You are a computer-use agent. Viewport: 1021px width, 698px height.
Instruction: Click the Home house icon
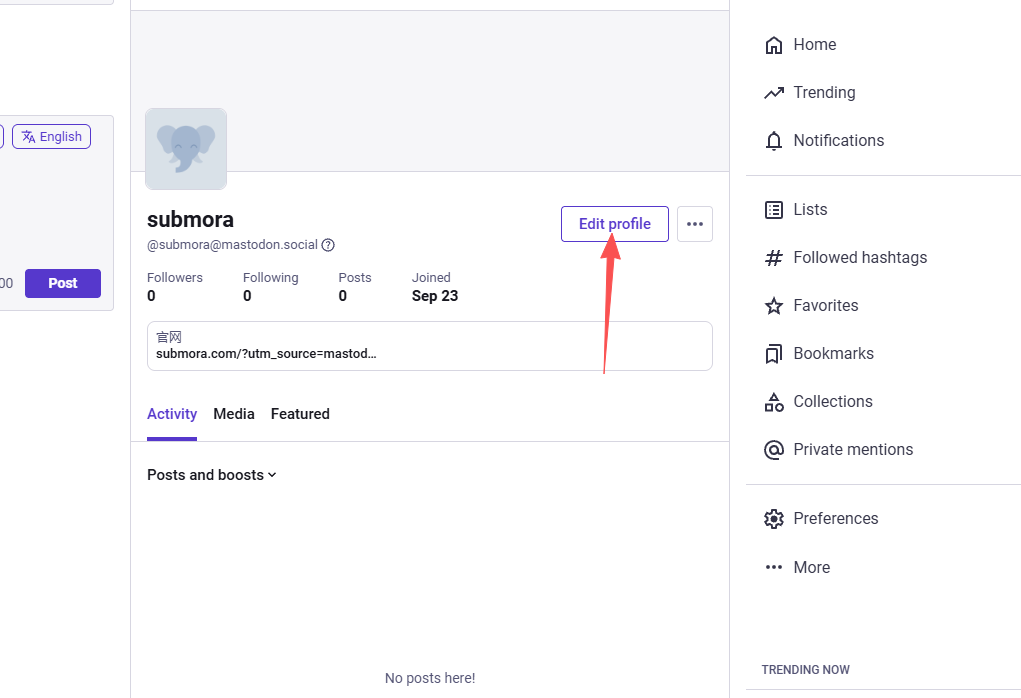[x=774, y=45]
